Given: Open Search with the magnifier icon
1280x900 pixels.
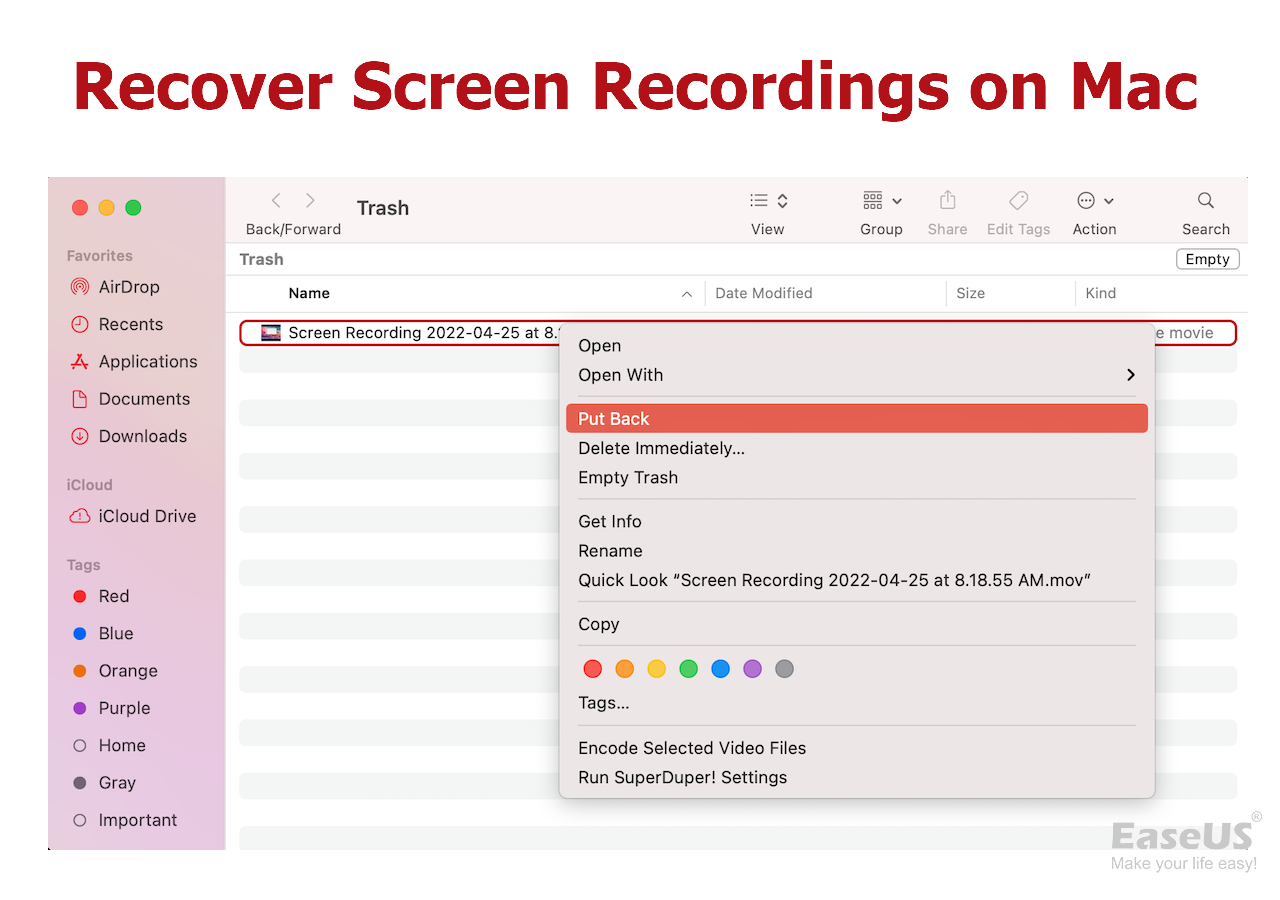Looking at the screenshot, I should point(1205,201).
